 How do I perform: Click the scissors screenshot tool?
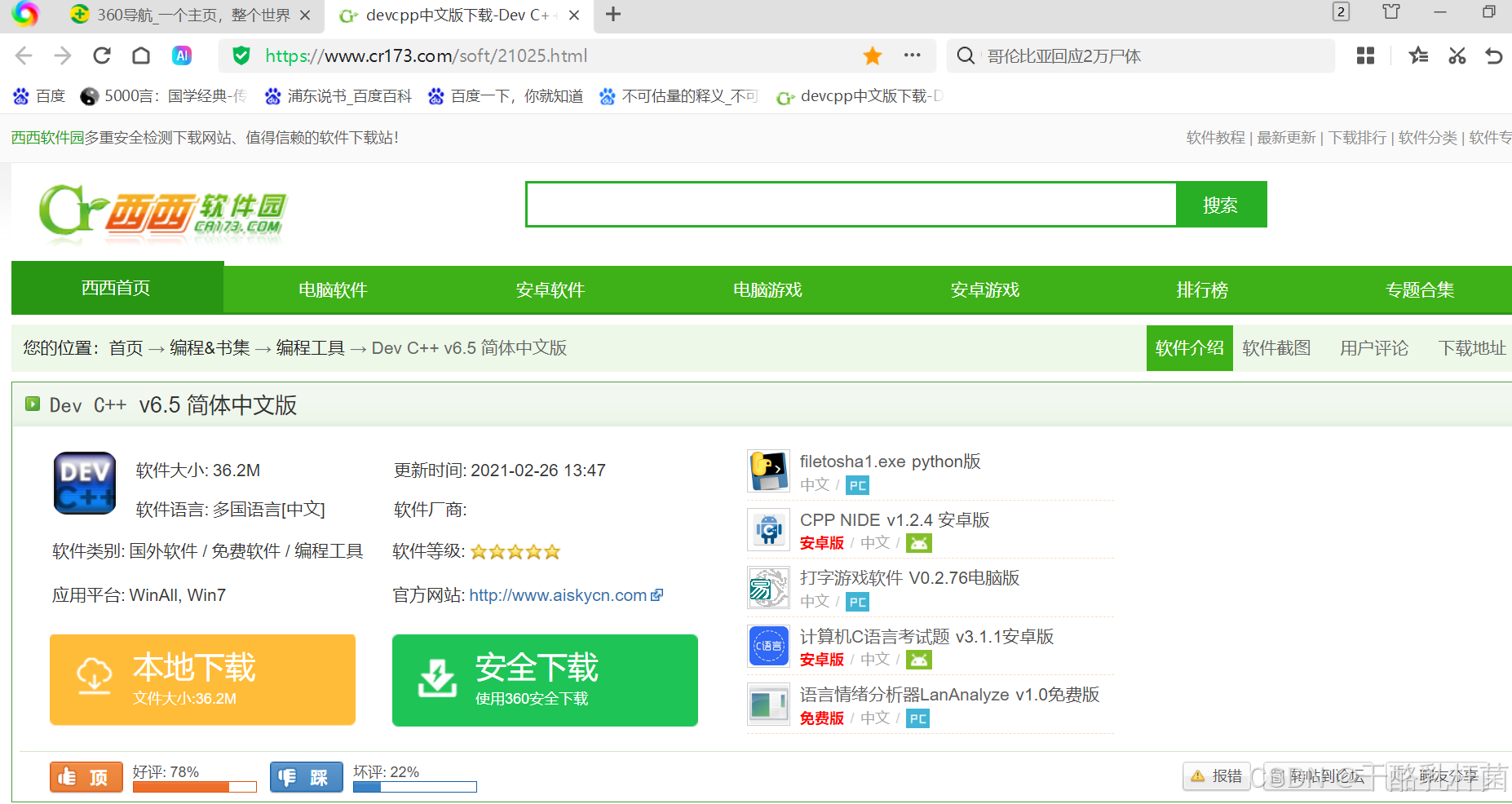pos(1457,55)
